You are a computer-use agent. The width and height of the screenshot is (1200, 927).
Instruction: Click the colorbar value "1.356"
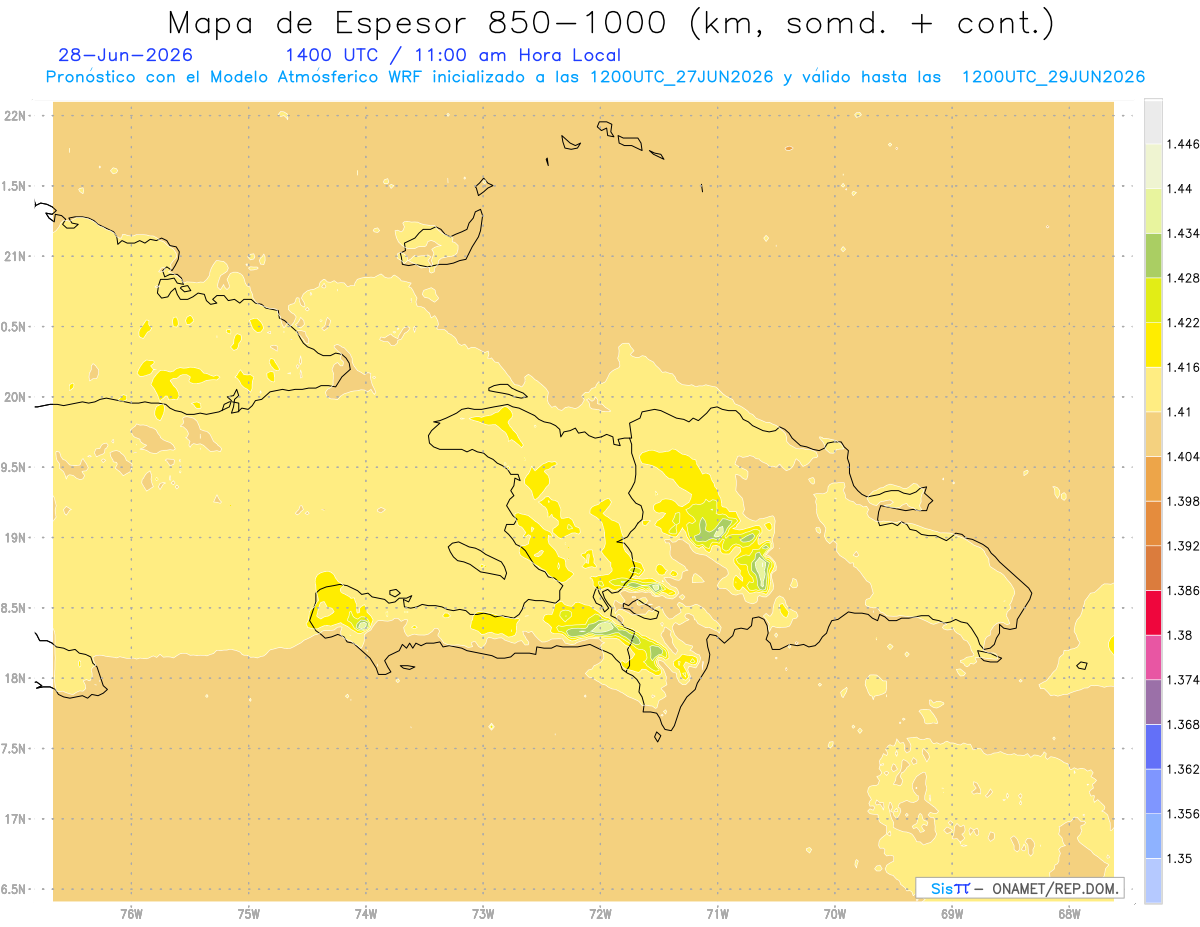pos(1183,813)
